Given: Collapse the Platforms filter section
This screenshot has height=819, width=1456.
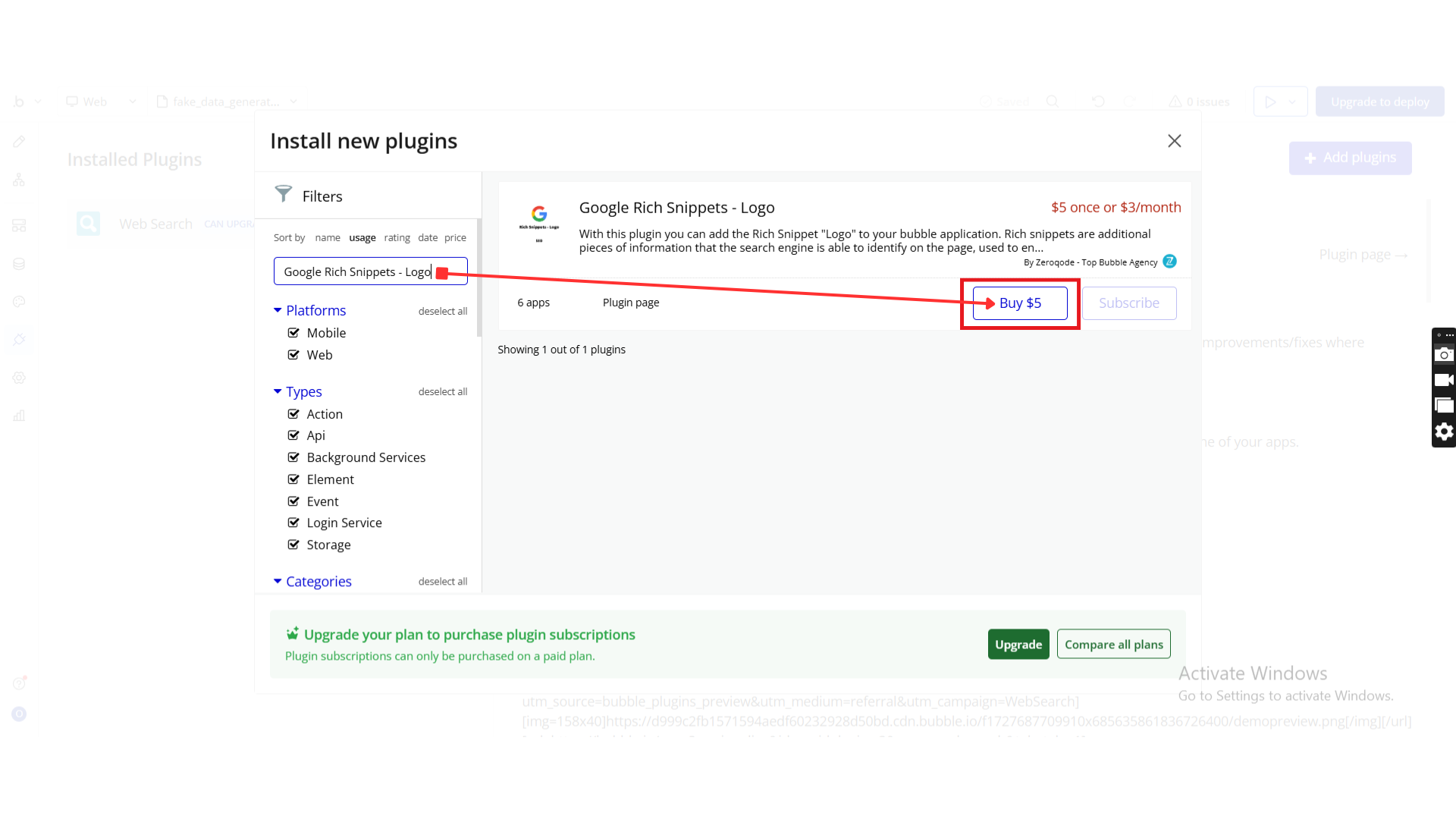Looking at the screenshot, I should point(278,310).
